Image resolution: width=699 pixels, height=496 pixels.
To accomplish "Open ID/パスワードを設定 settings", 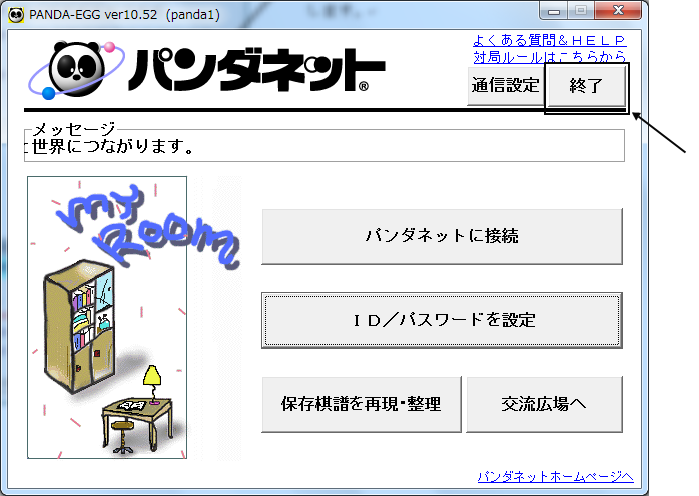I will pyautogui.click(x=442, y=320).
